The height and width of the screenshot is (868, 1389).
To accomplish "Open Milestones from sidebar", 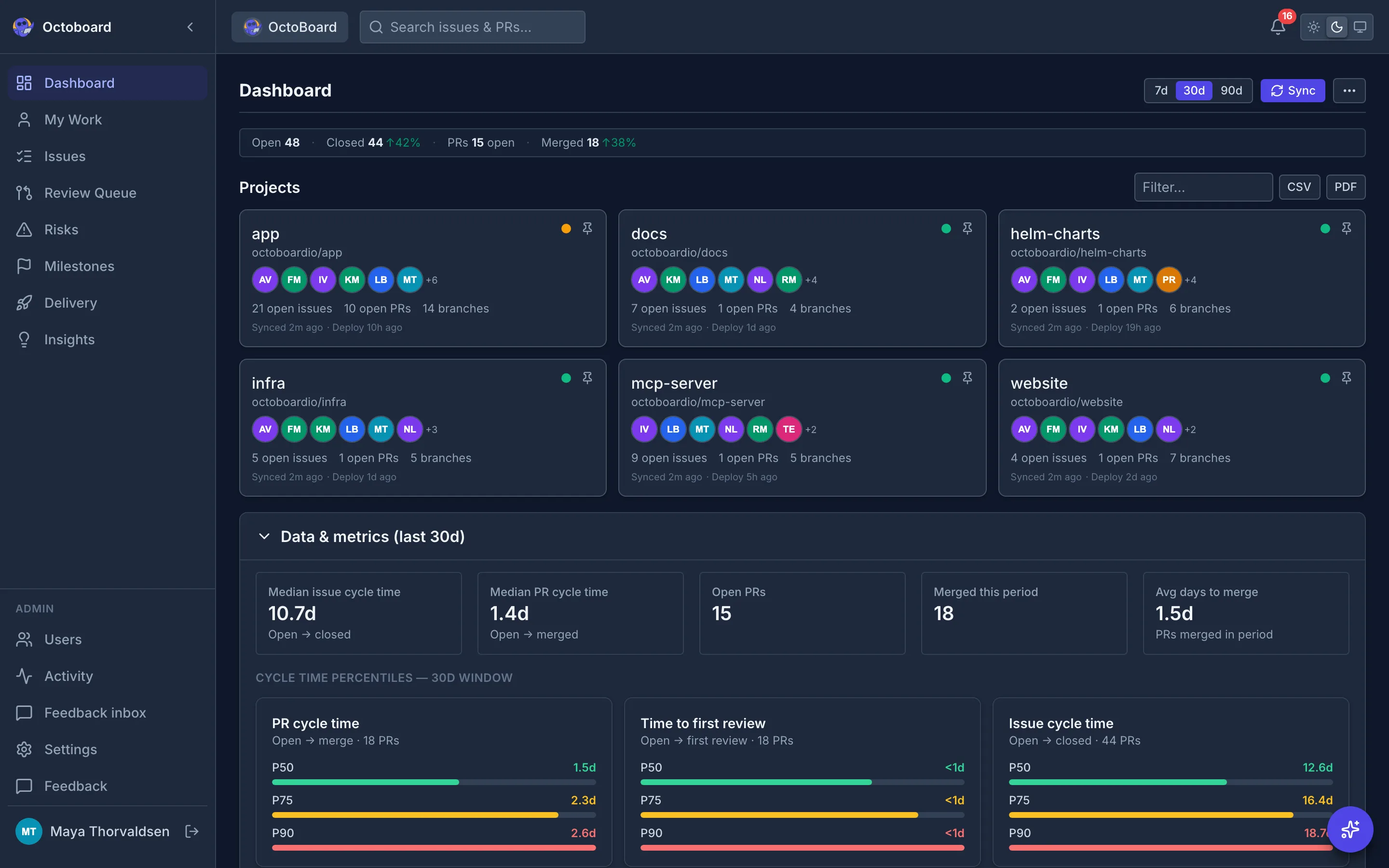I will 108,266.
